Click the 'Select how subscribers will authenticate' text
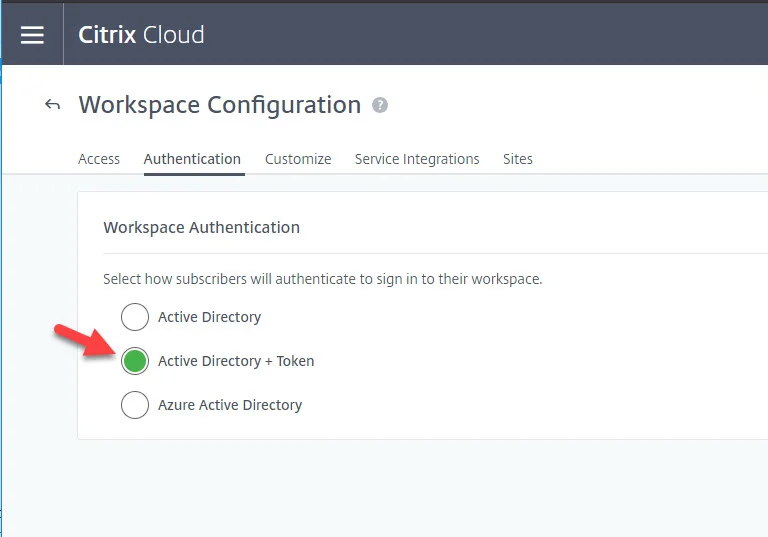768x537 pixels. (323, 279)
